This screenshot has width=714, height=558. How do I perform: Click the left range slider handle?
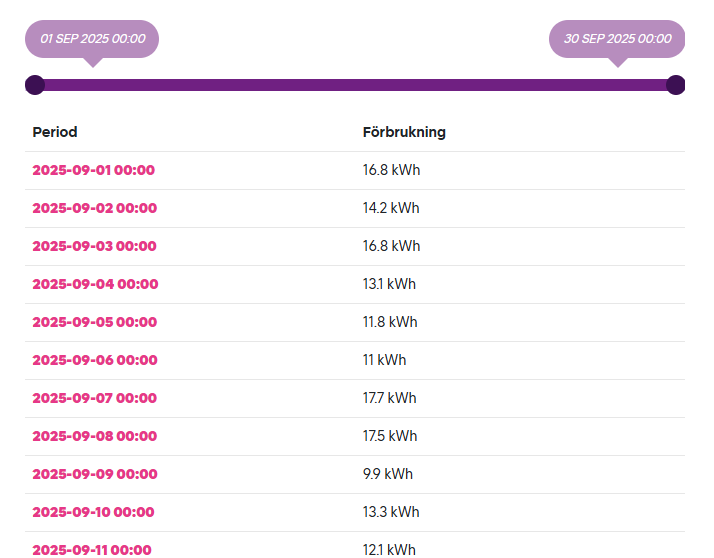[35, 85]
